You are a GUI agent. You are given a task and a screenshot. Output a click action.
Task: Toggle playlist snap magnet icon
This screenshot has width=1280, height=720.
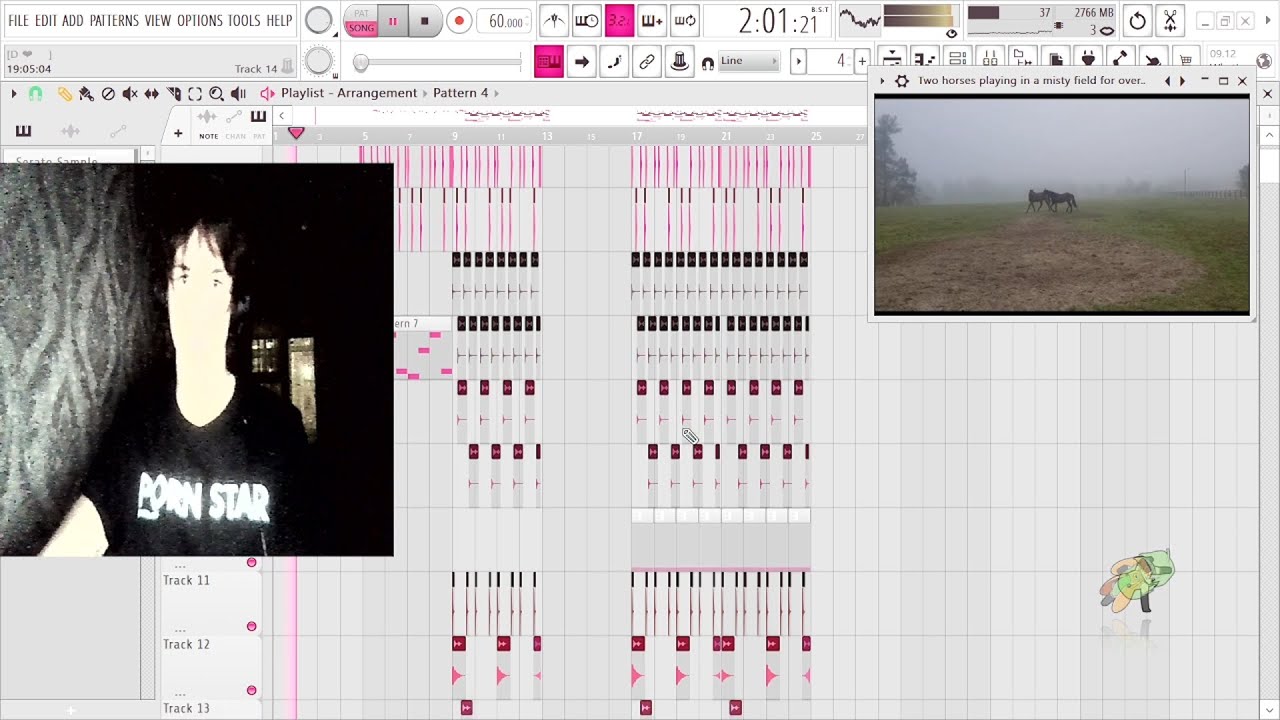coord(36,93)
